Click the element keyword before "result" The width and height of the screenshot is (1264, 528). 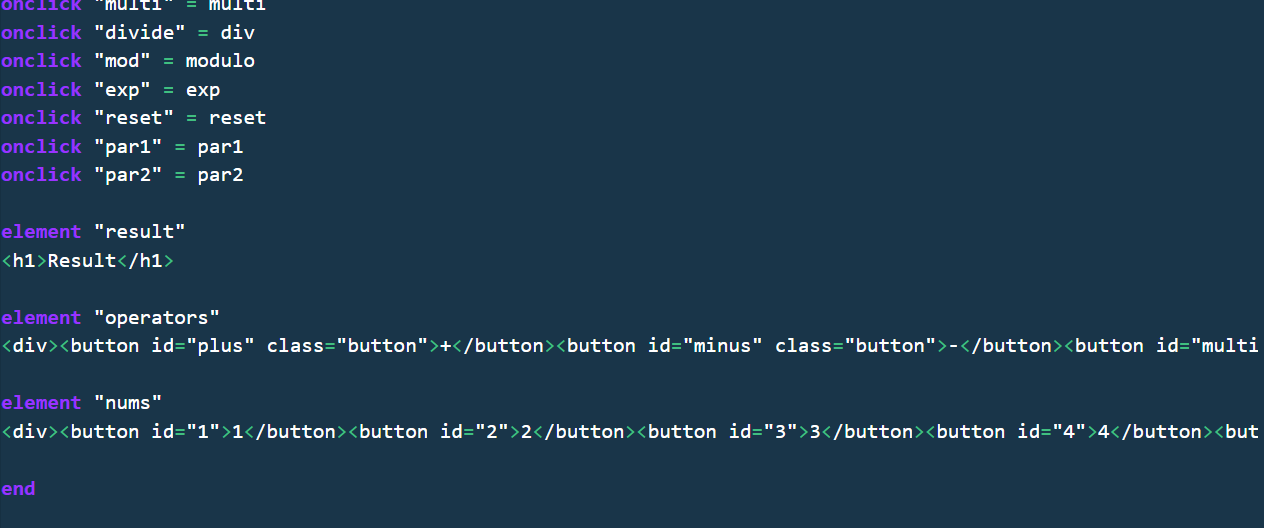[41, 232]
